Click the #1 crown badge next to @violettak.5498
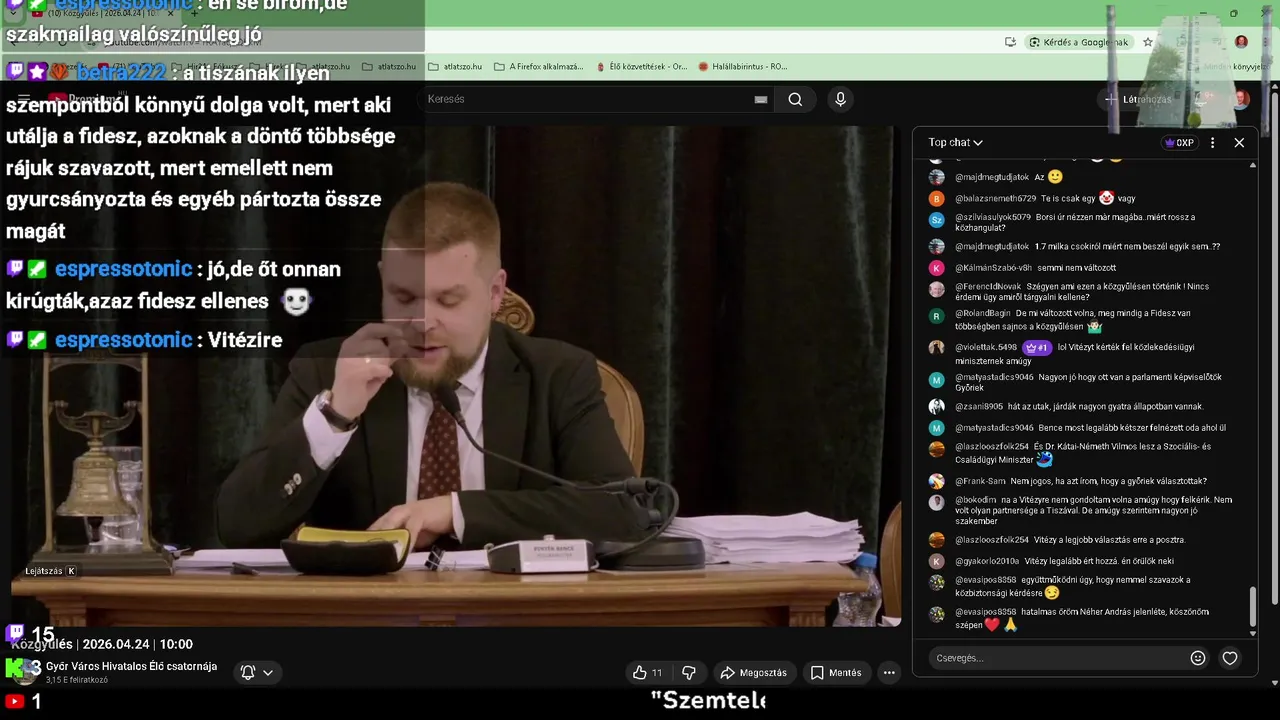The height and width of the screenshot is (720, 1280). coord(1035,348)
